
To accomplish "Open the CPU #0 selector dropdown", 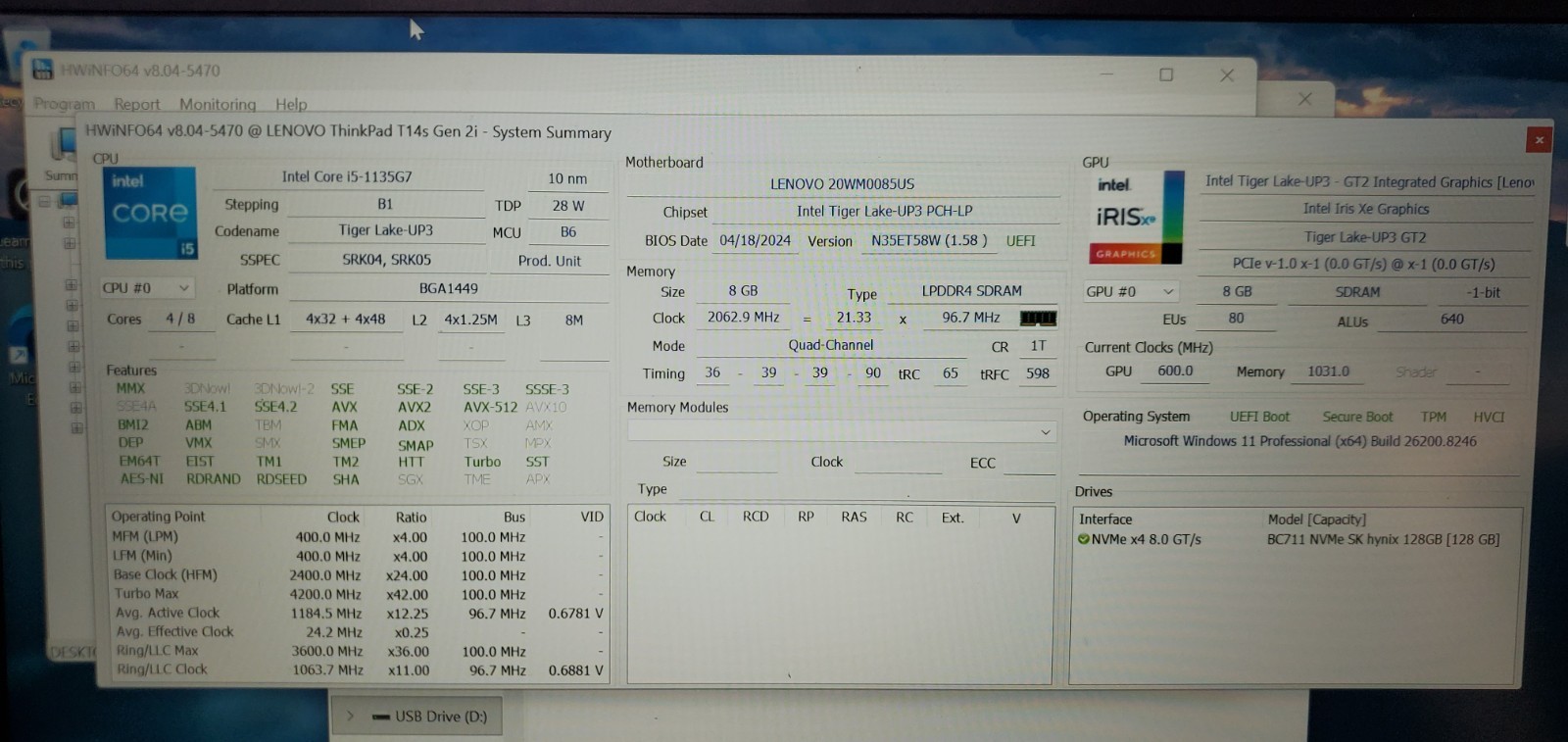I will pyautogui.click(x=148, y=288).
